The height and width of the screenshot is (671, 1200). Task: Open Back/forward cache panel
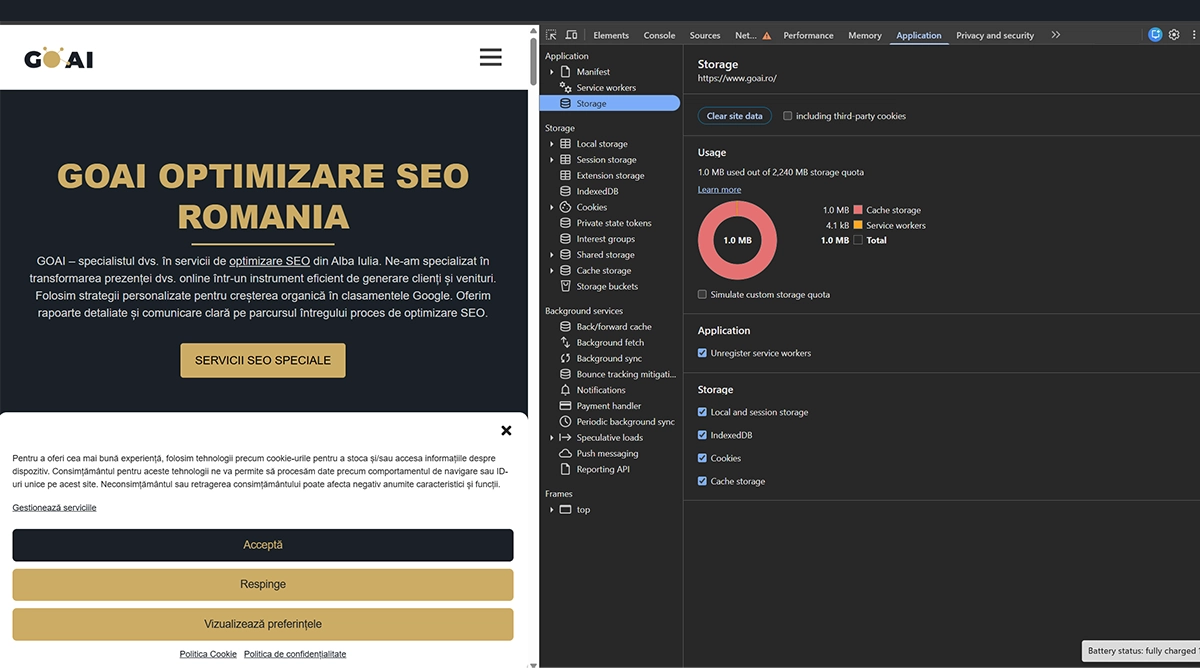click(x=614, y=327)
